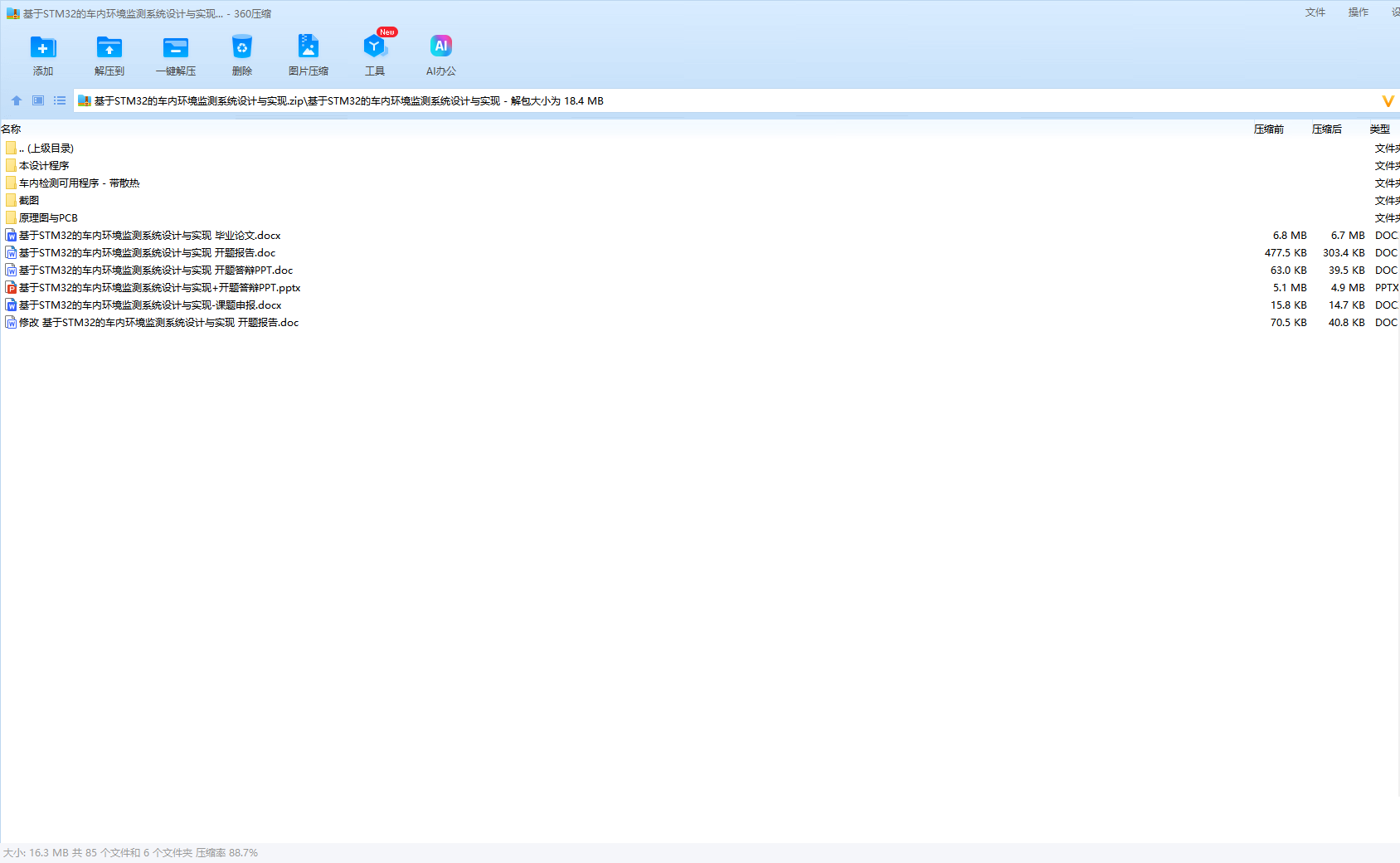Open the 文件 (File) menu

(1315, 12)
